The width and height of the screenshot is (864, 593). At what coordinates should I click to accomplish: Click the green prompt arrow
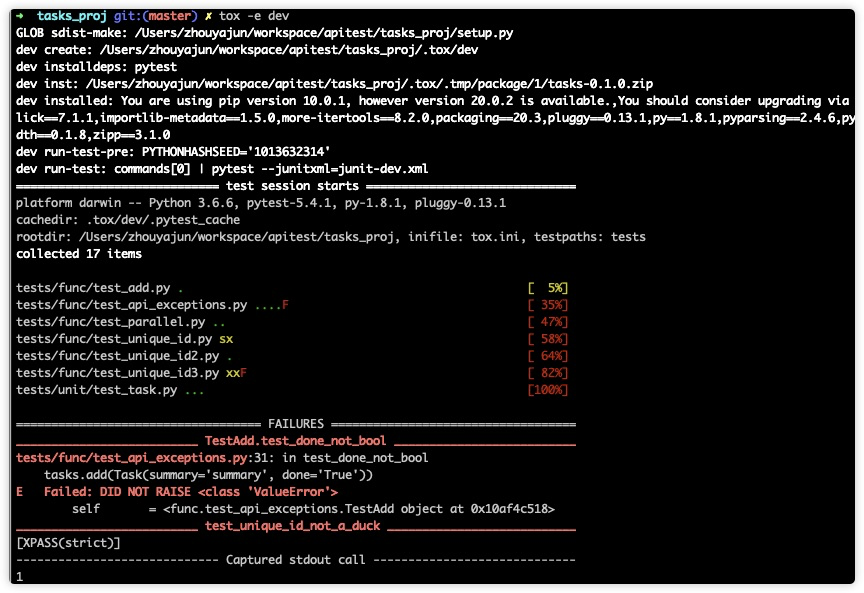[20, 15]
